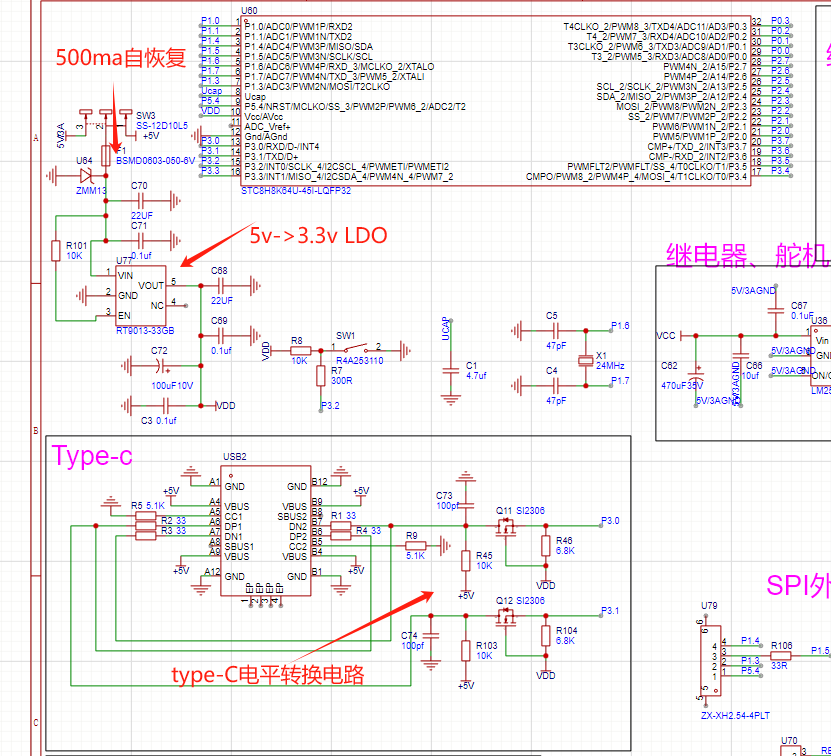Viewport: 831px width, 756px height.
Task: Click the R5 5.1K resistor label
Action: tap(148, 506)
